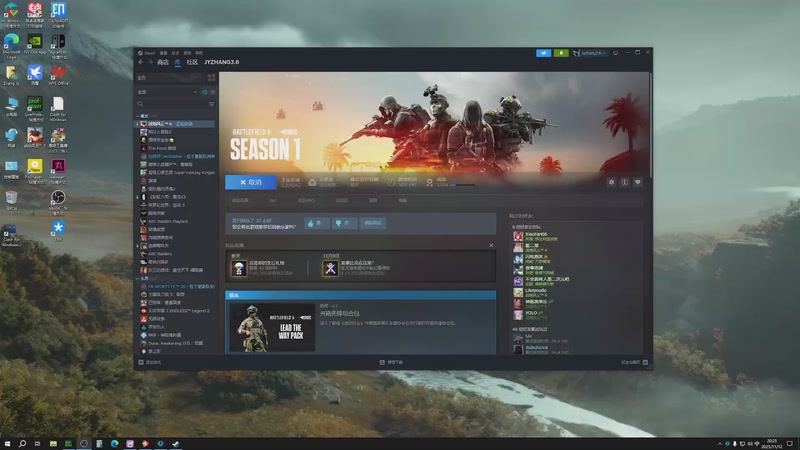800x450 pixels.
Task: Open the Windows Start menu
Action: [7, 444]
